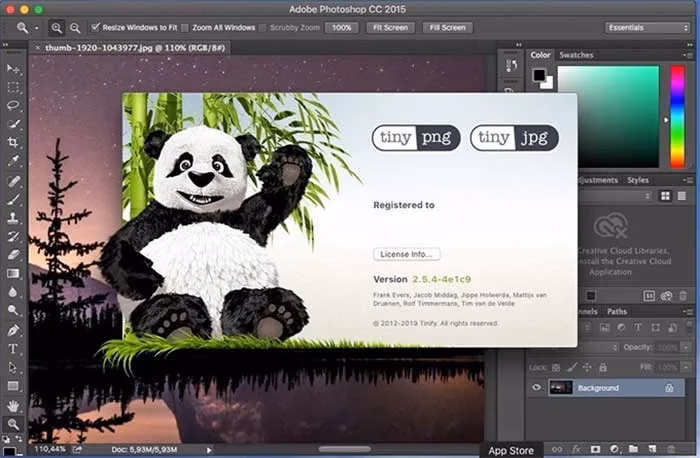Click the Create new layer icon
The image size is (700, 458).
[652, 449]
